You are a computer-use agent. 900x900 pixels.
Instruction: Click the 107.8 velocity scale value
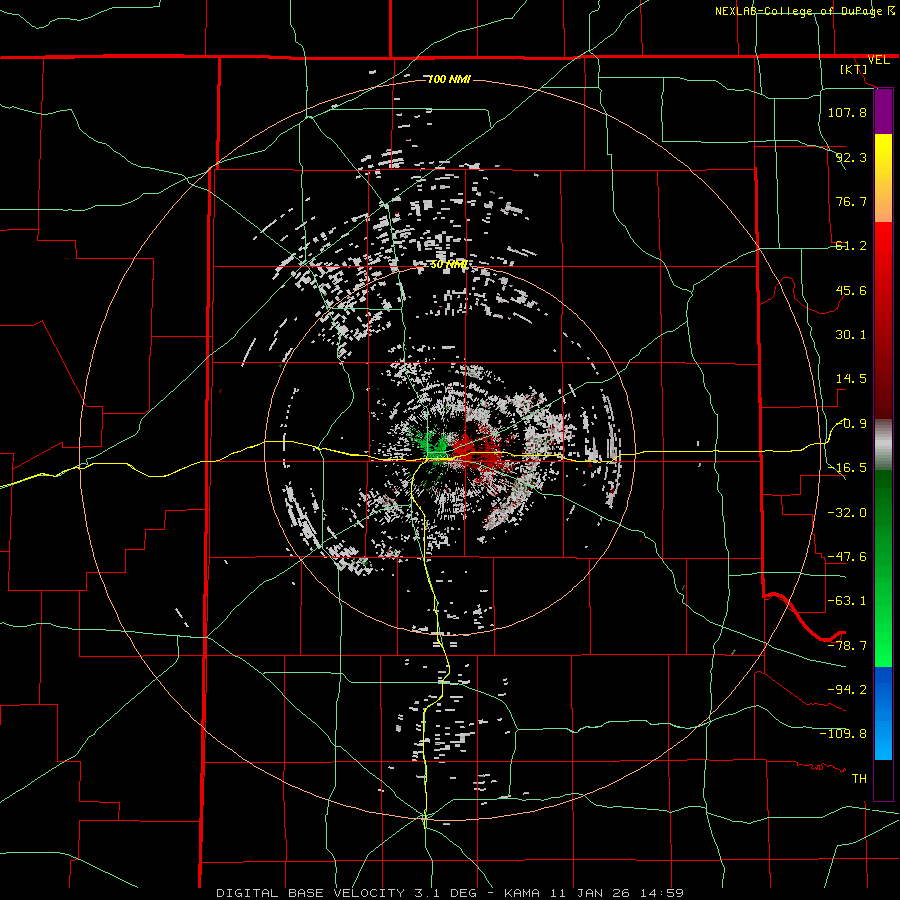847,112
